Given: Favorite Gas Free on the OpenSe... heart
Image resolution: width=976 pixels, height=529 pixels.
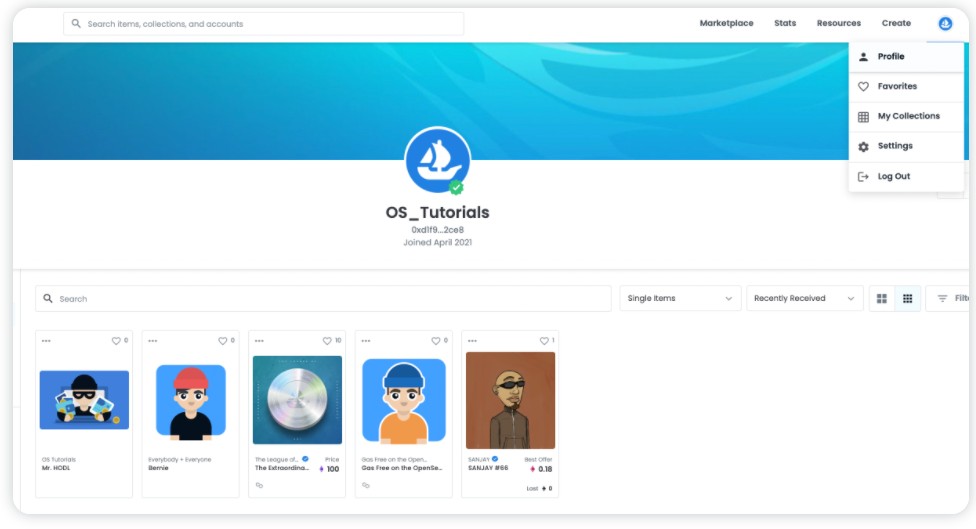Looking at the screenshot, I should pyautogui.click(x=436, y=341).
